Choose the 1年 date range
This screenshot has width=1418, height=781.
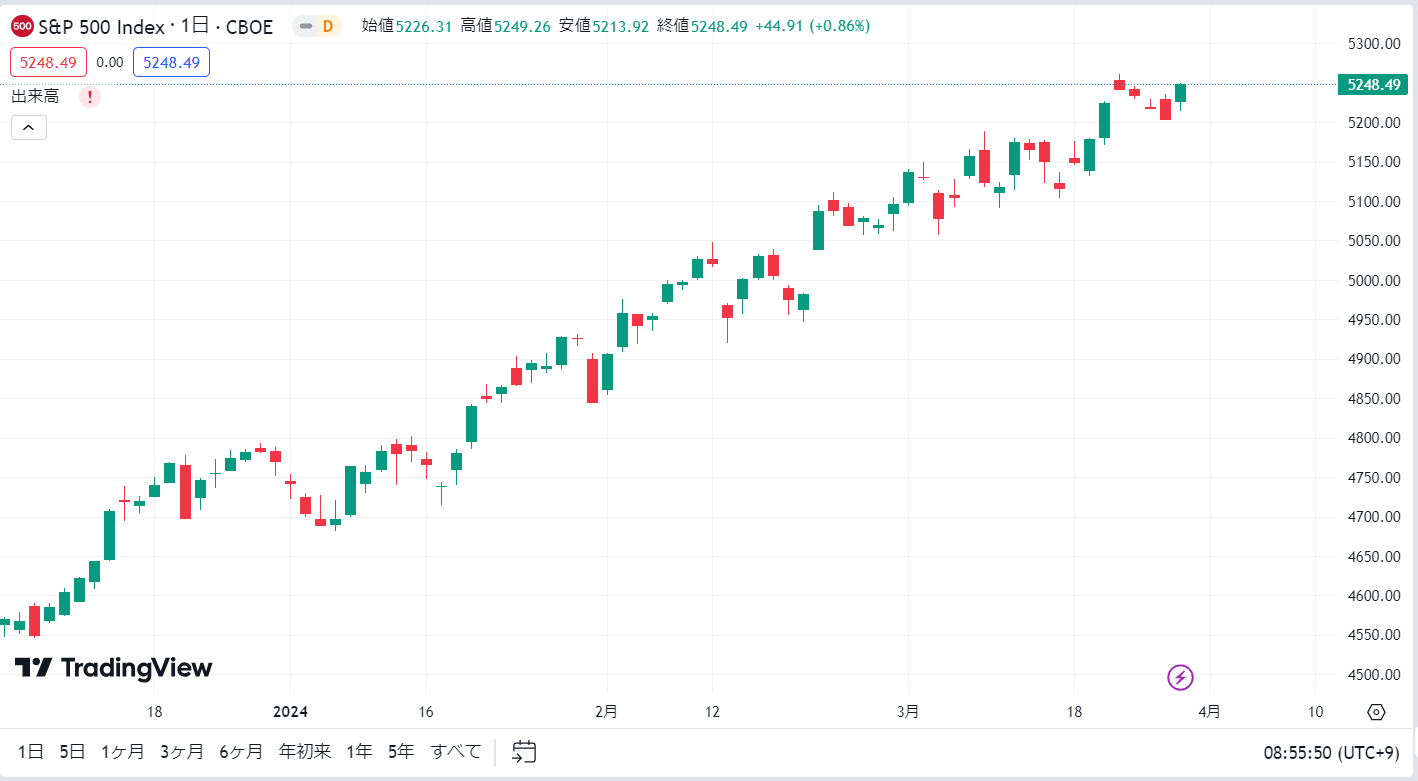coord(359,752)
